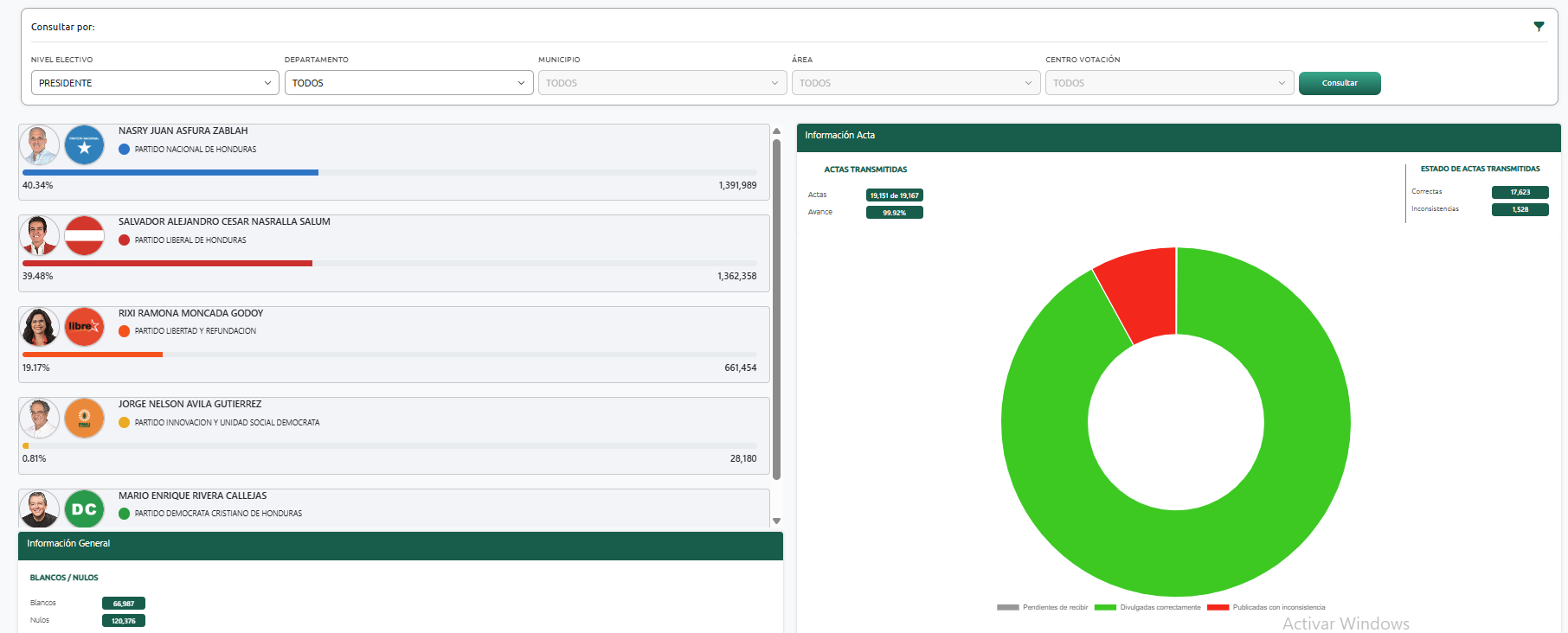Click the PINU party orange logo
1568x633 pixels.
click(x=84, y=419)
